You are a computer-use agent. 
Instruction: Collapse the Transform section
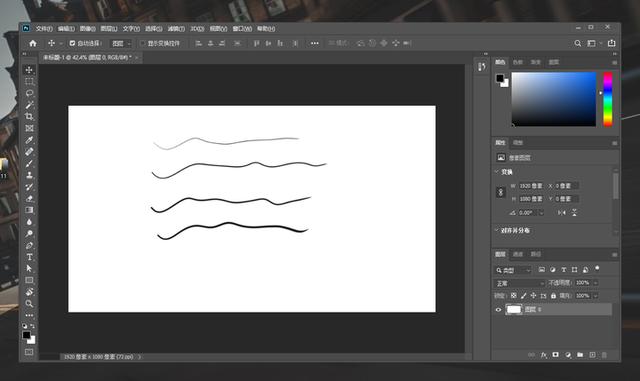click(x=497, y=172)
